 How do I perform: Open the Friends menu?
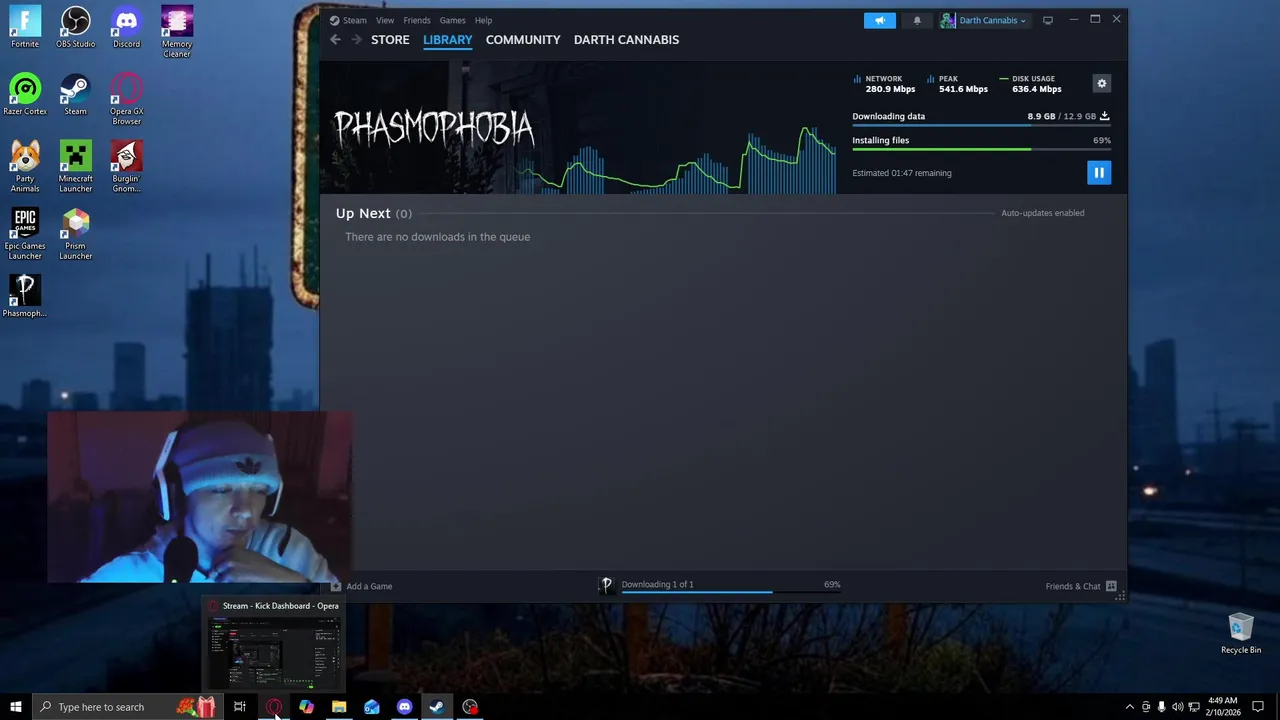pos(416,20)
